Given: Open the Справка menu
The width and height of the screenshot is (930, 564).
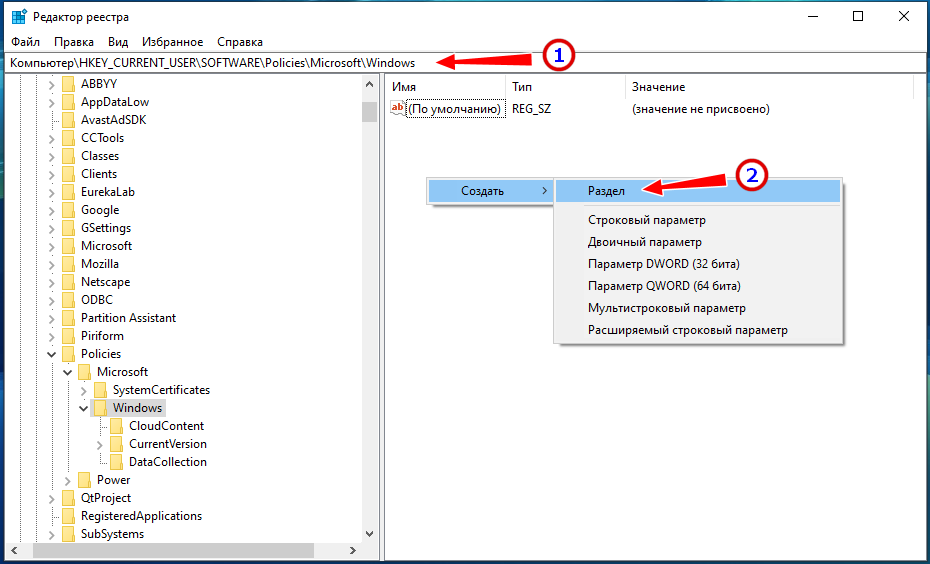Looking at the screenshot, I should 240,42.
